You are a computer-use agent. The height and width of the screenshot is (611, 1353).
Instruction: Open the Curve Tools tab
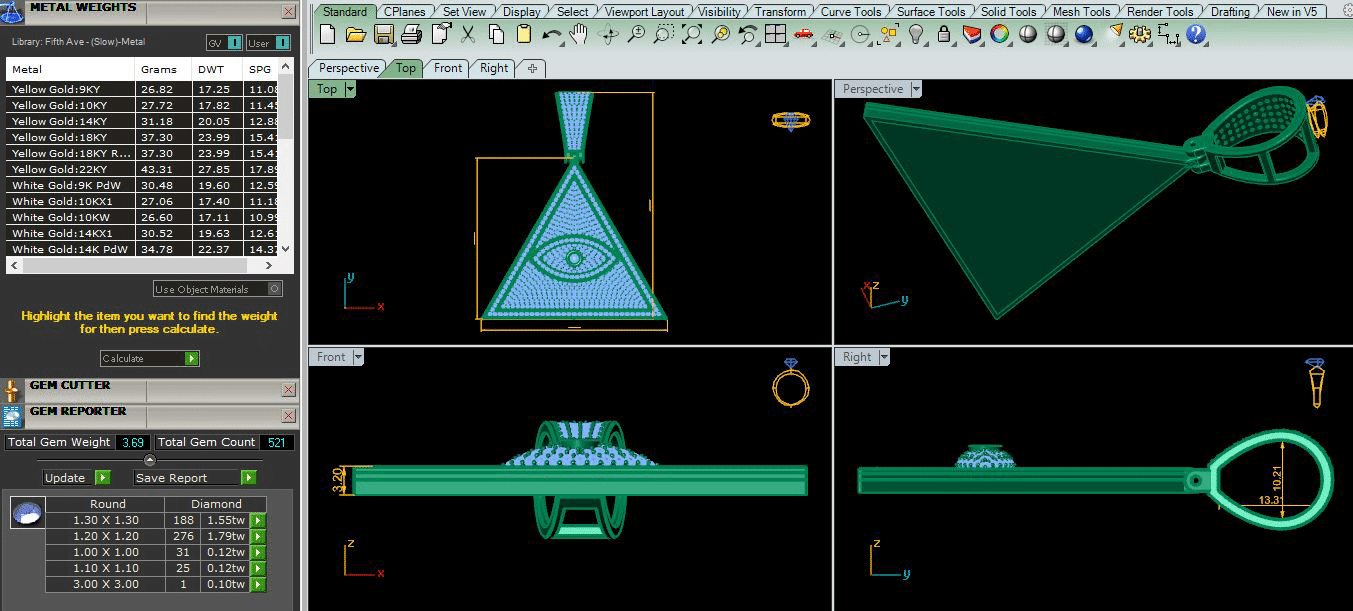click(851, 12)
